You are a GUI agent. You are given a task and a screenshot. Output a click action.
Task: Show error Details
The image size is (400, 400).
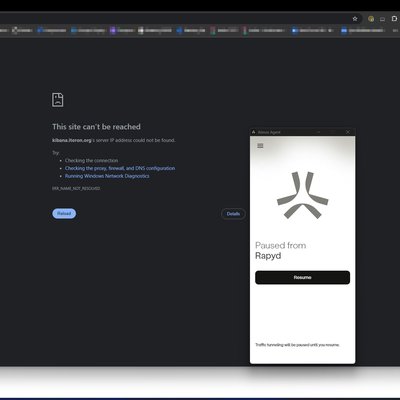tap(233, 214)
